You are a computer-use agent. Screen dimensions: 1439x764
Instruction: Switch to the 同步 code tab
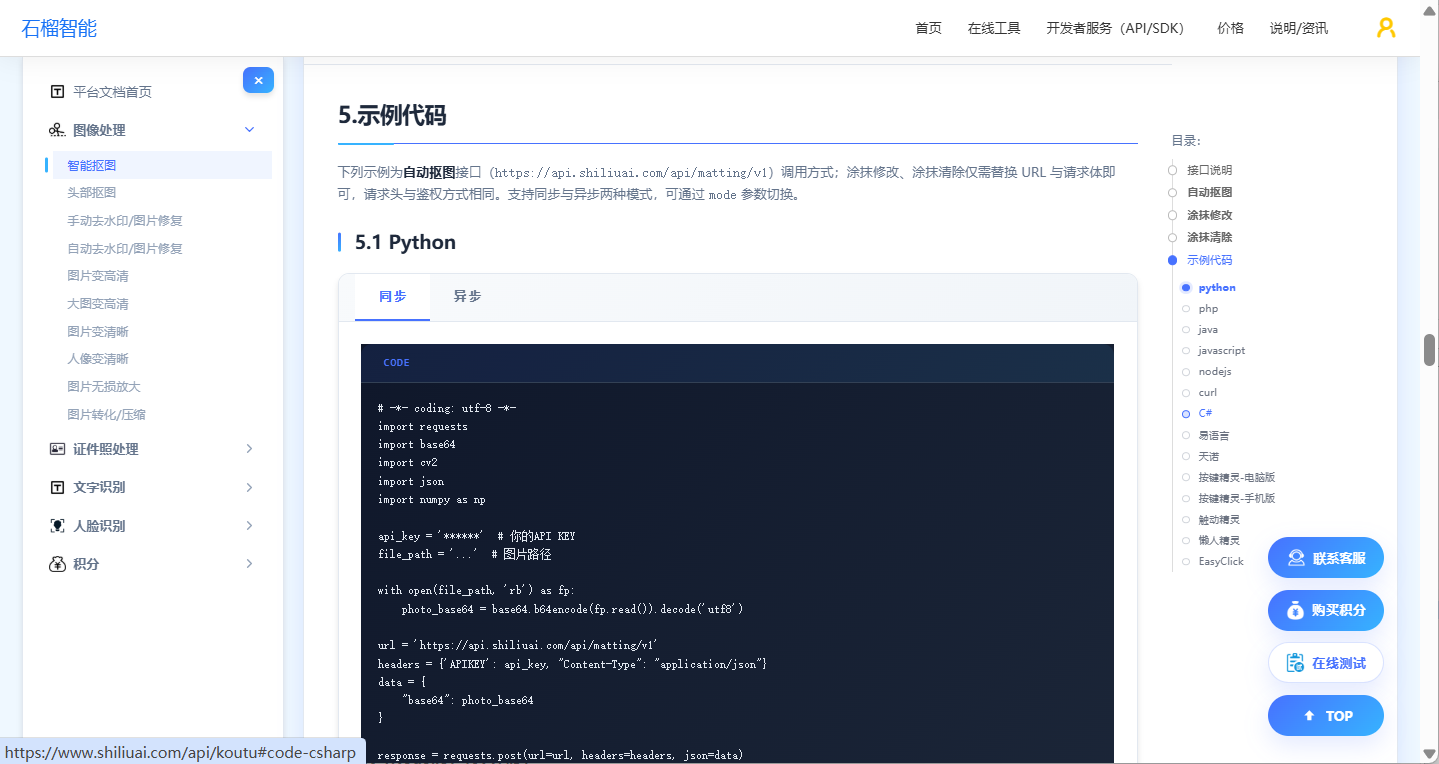pos(392,297)
